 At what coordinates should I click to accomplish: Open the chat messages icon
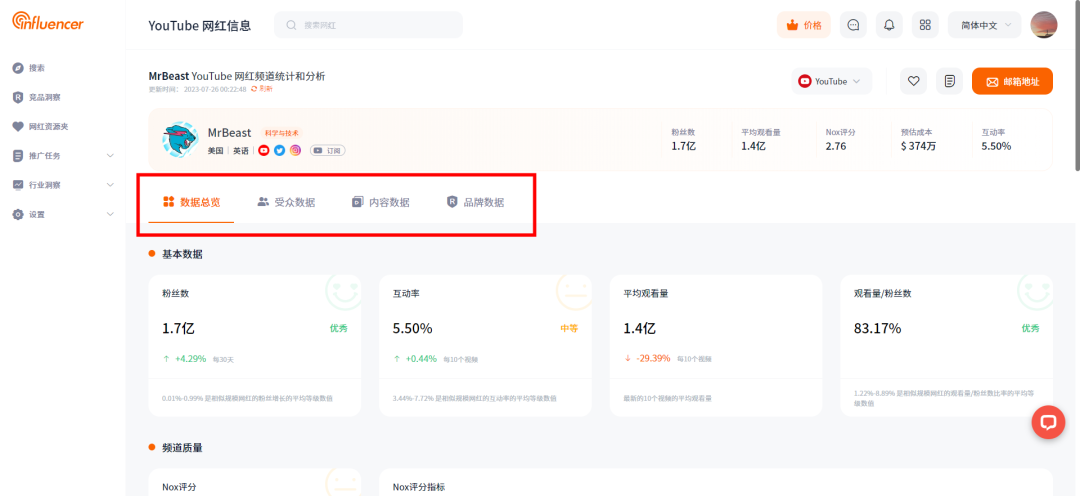(x=853, y=25)
